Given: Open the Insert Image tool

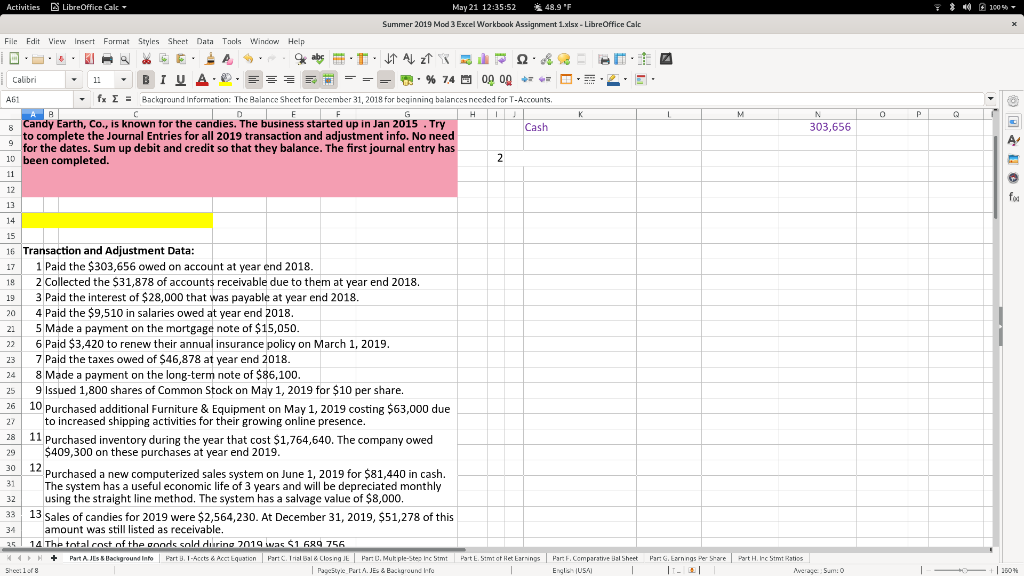Looking at the screenshot, I should pyautogui.click(x=464, y=59).
